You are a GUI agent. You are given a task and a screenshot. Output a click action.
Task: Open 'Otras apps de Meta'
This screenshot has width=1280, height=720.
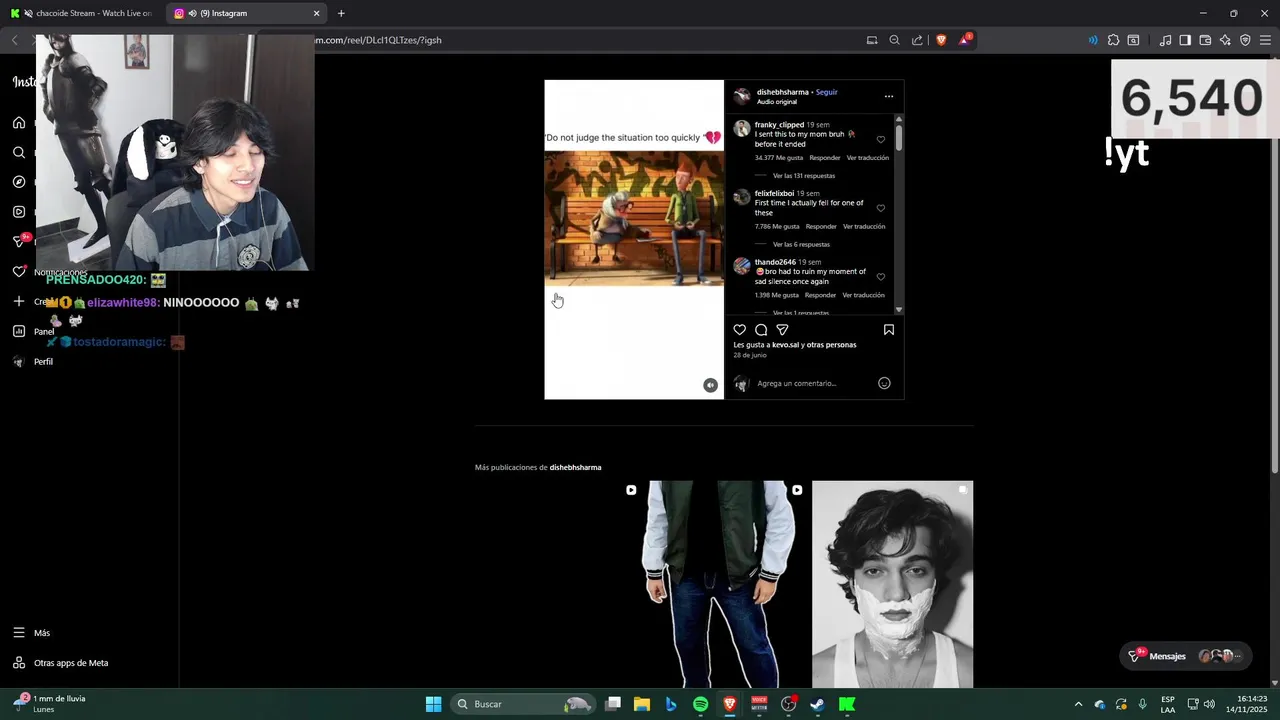[60, 663]
